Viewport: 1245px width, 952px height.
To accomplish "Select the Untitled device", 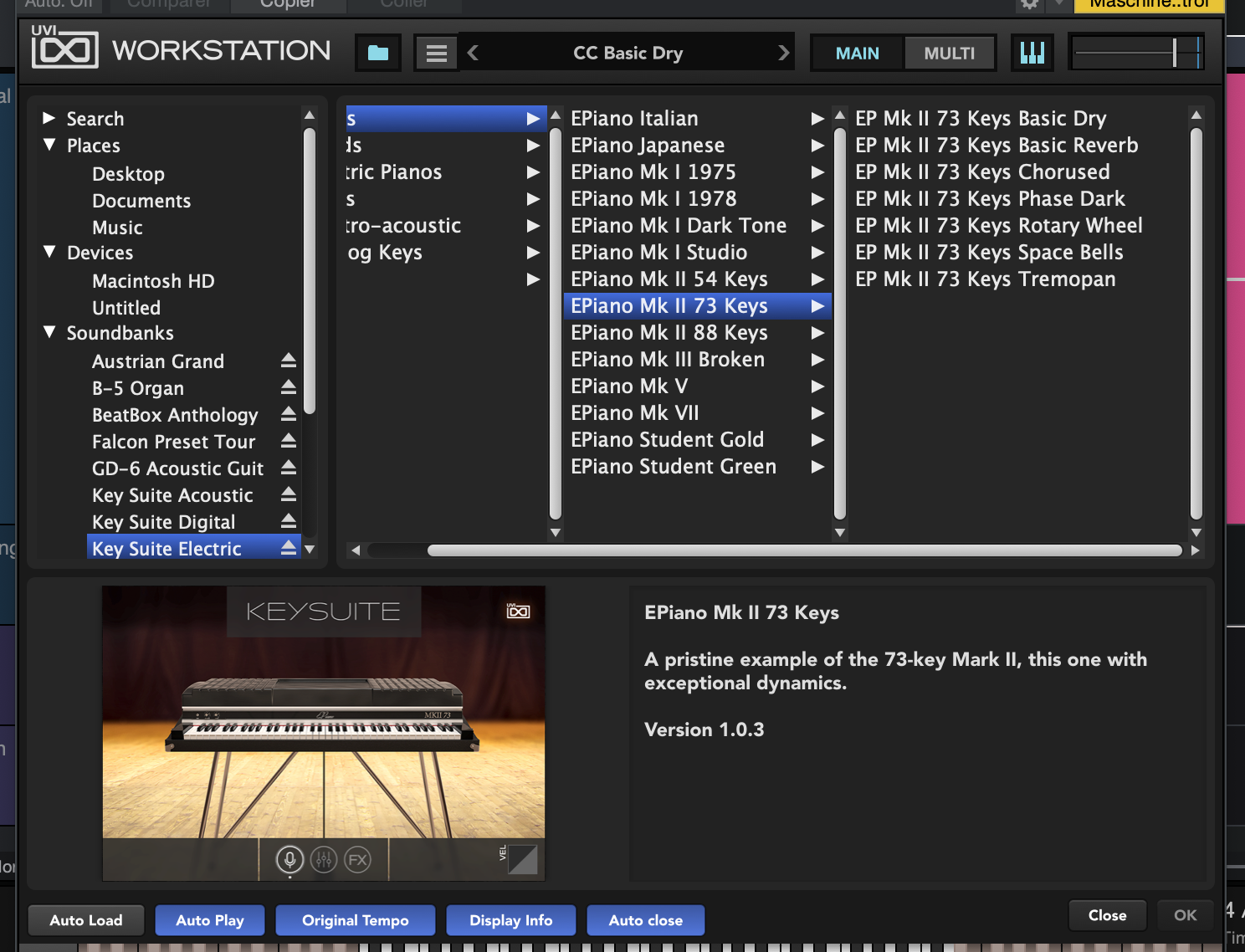I will pos(126,308).
